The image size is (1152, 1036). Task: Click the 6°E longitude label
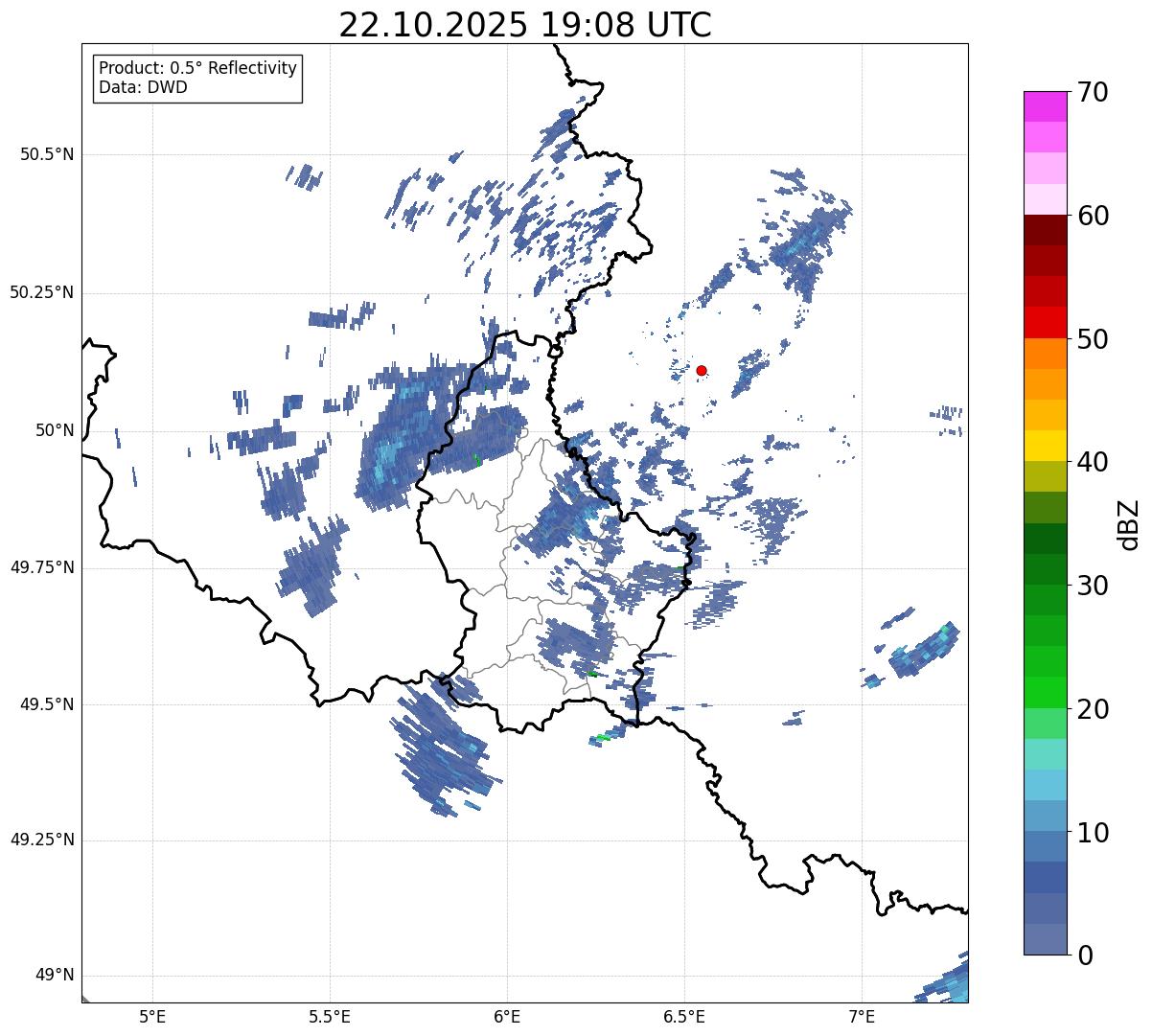[507, 1017]
